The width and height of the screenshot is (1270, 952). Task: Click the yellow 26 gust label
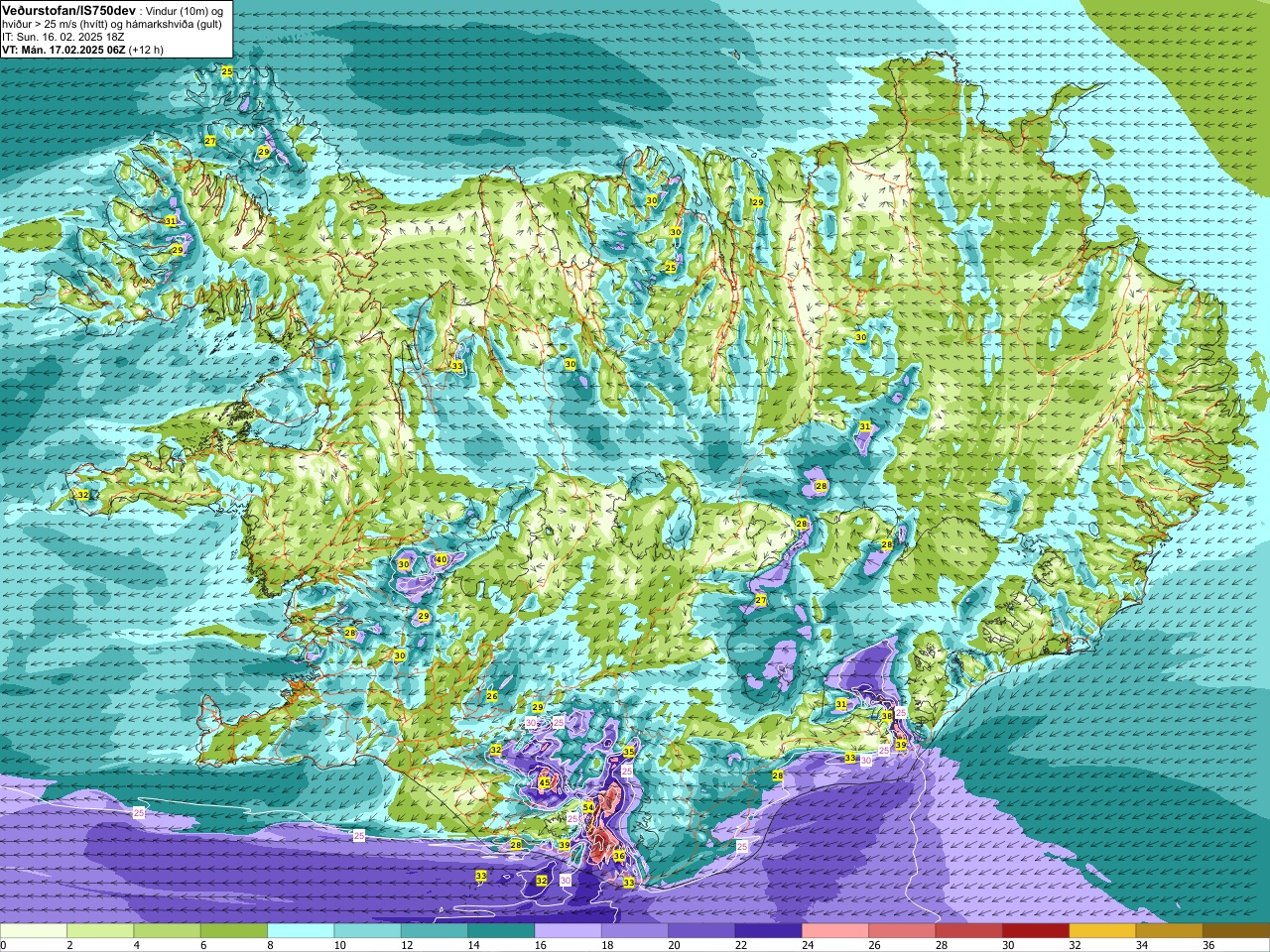pos(492,696)
